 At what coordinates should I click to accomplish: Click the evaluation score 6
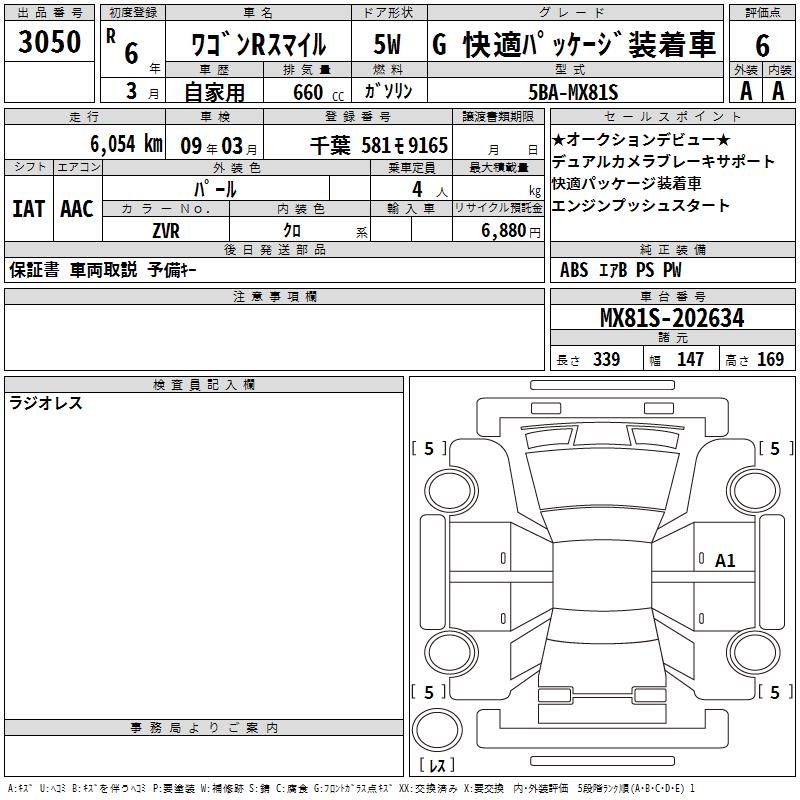(x=762, y=46)
